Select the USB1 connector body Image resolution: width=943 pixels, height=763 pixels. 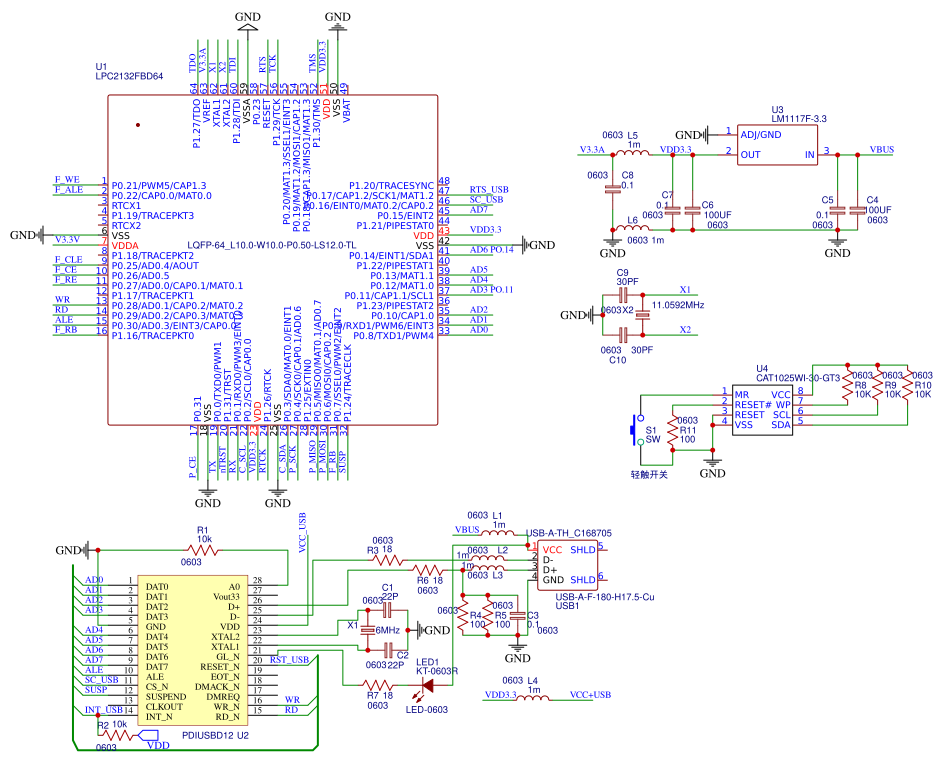click(x=568, y=565)
